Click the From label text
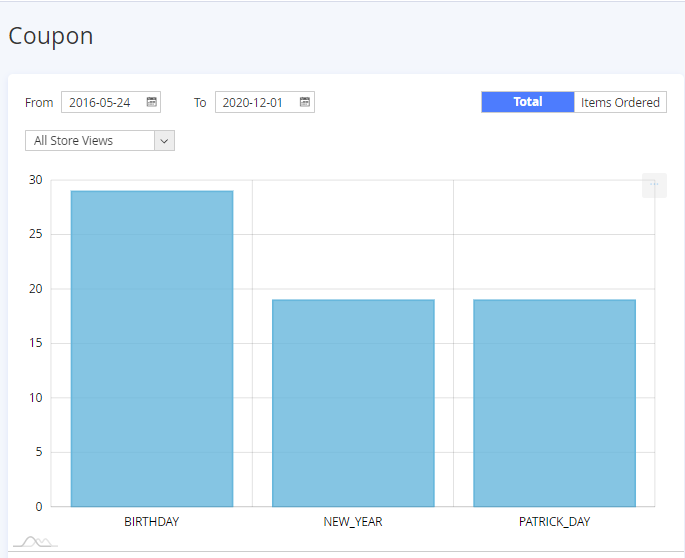Viewport: 685px width, 558px height. (39, 102)
